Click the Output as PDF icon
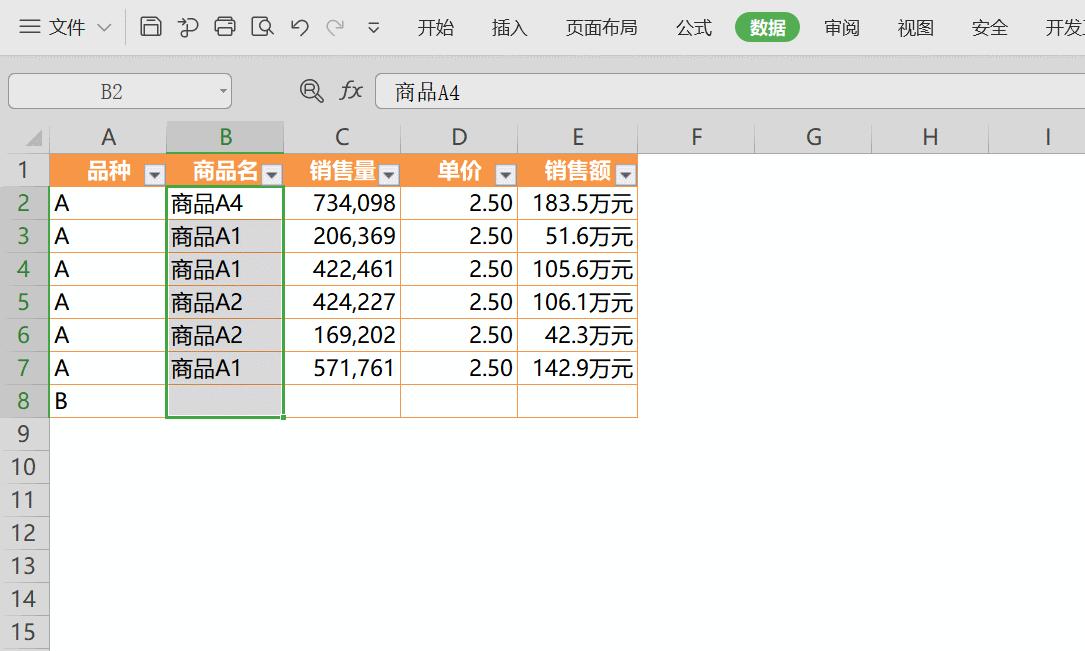Image resolution: width=1085 pixels, height=651 pixels. pyautogui.click(x=189, y=28)
